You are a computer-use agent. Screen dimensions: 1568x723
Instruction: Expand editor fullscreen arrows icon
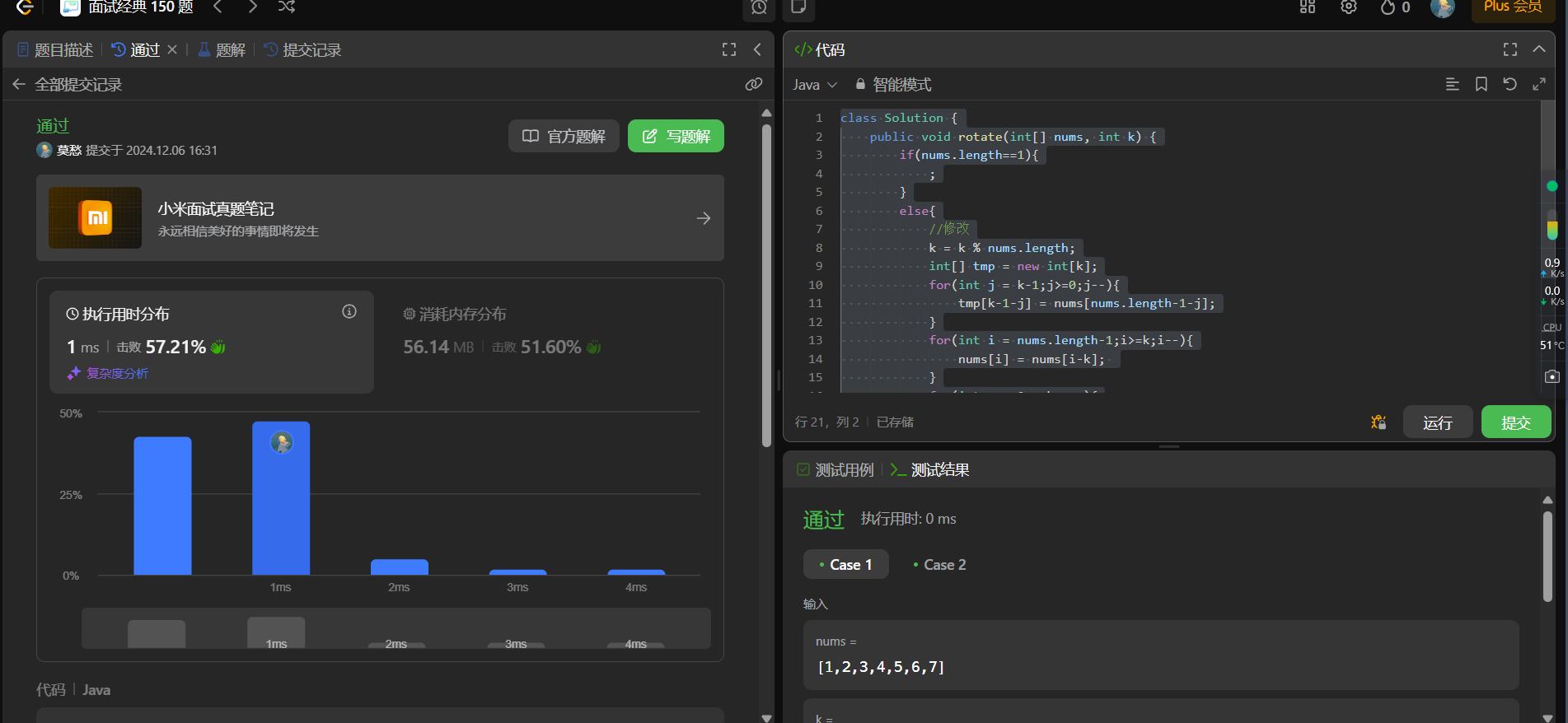tap(1538, 84)
